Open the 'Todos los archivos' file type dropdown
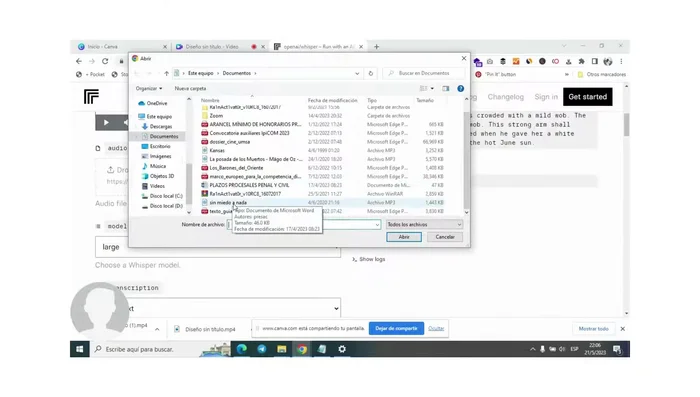The width and height of the screenshot is (700, 397). [424, 225]
